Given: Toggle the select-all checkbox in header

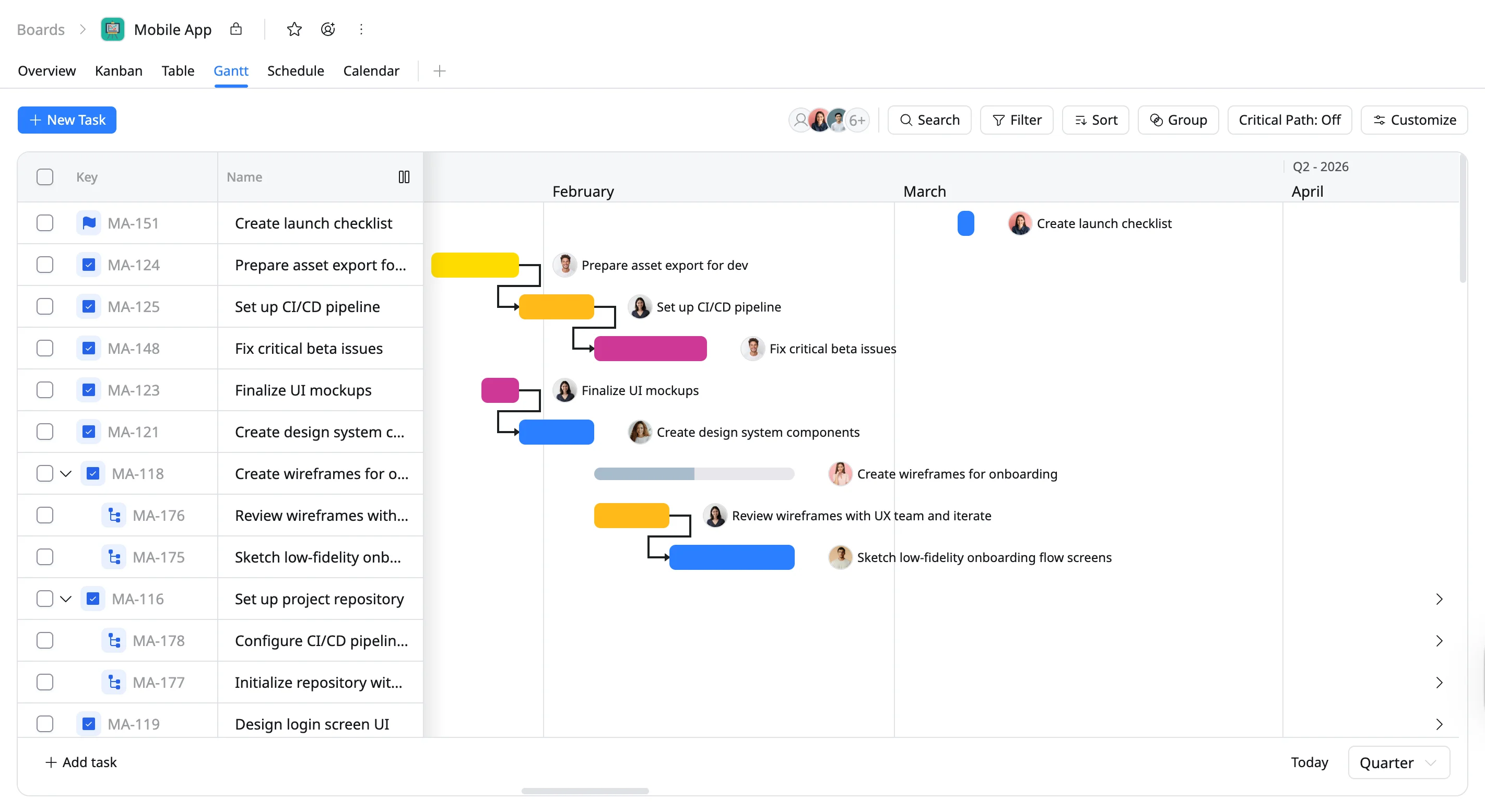Looking at the screenshot, I should pos(45,177).
